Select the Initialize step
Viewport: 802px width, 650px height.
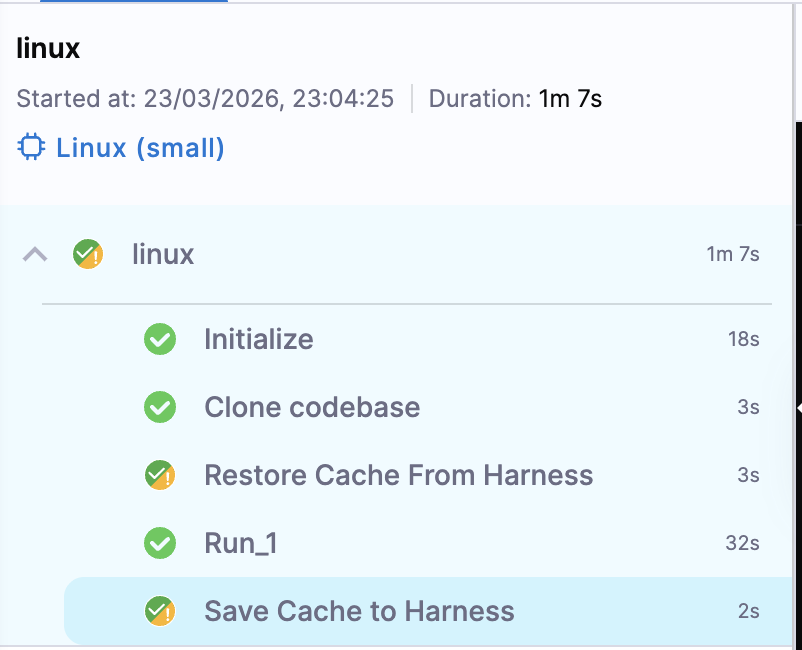[x=258, y=339]
